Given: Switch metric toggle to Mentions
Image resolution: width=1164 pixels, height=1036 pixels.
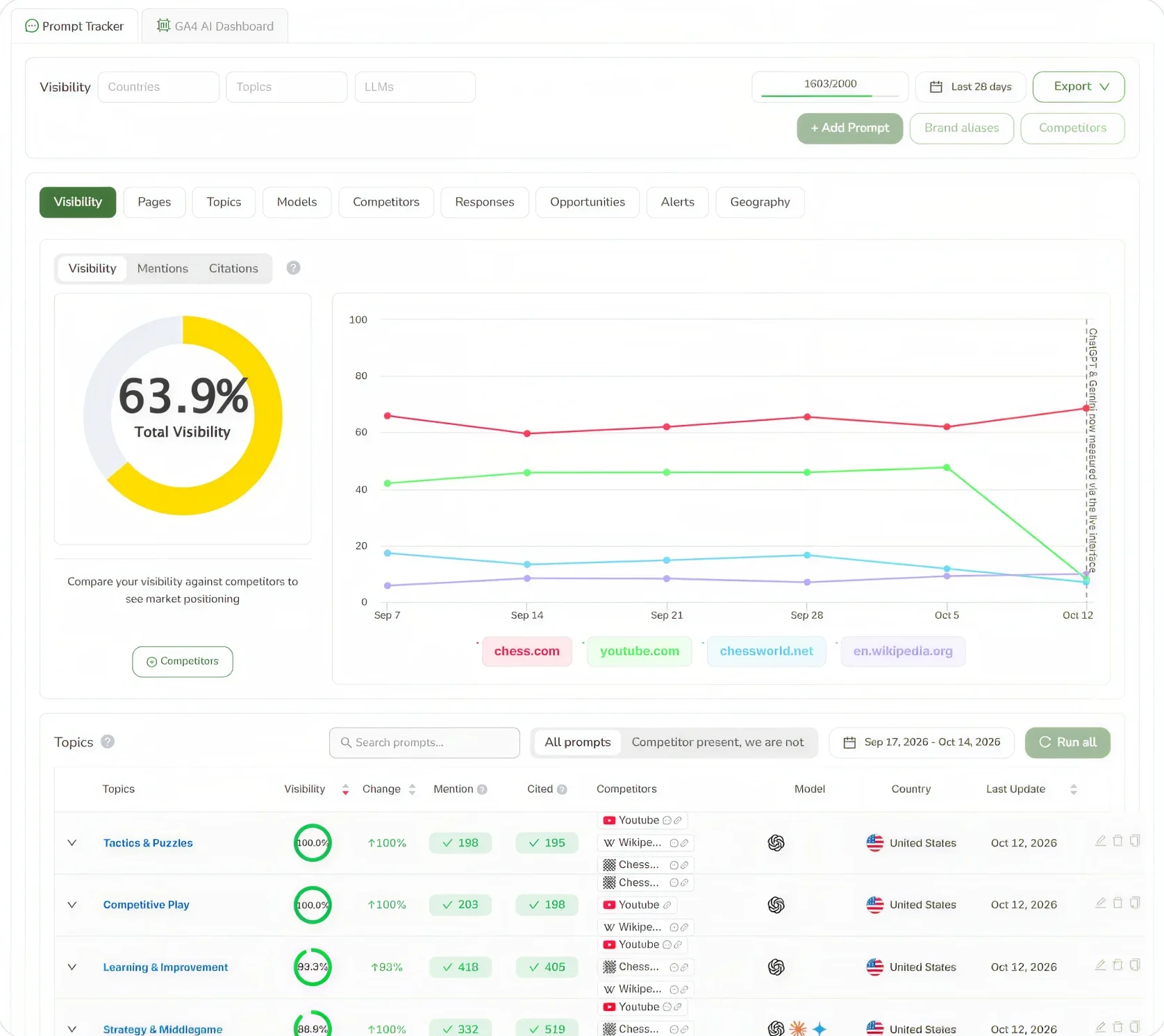Looking at the screenshot, I should pos(163,269).
